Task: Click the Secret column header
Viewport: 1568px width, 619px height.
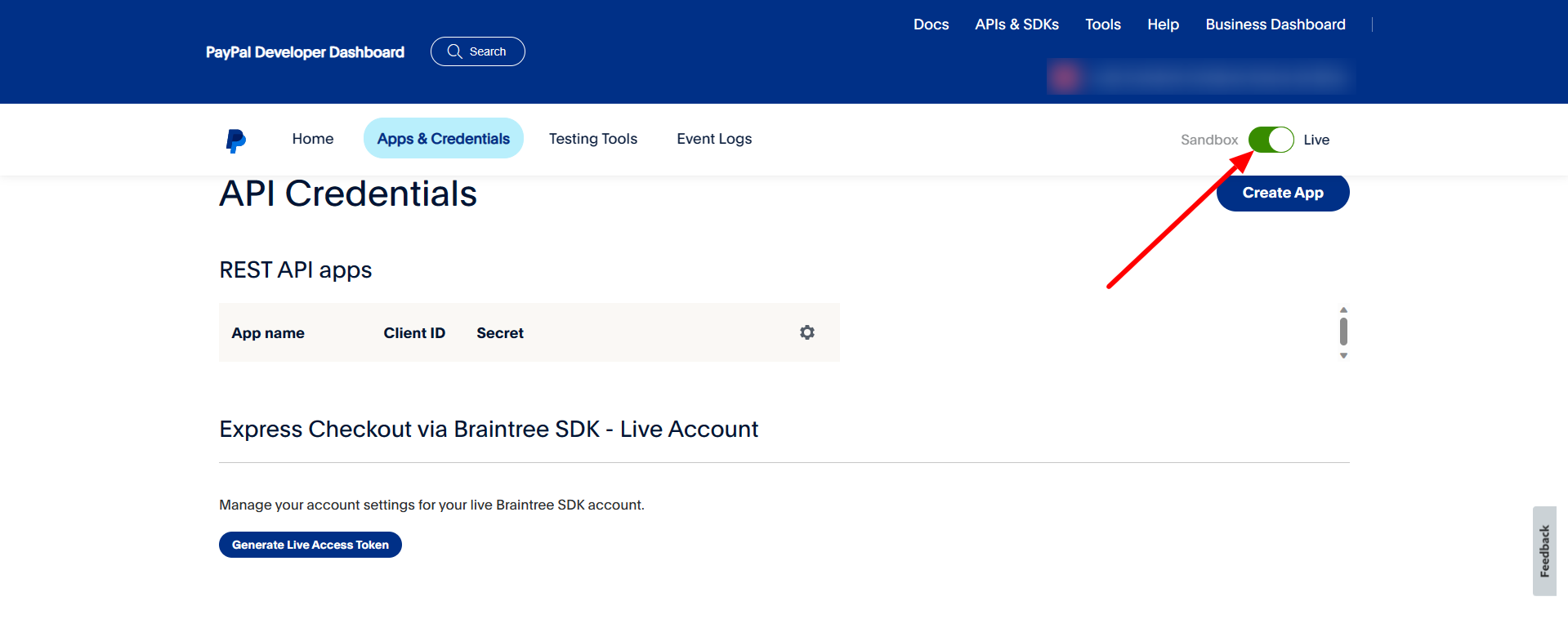Action: point(500,333)
